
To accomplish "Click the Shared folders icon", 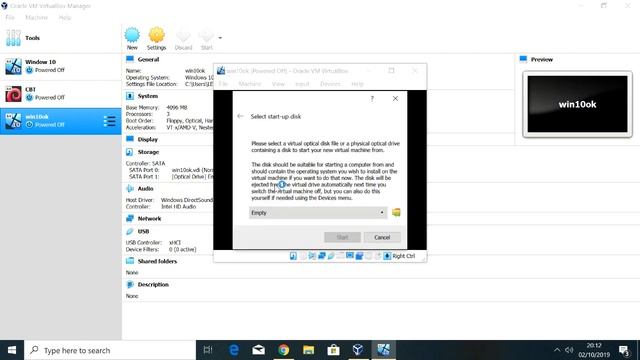I will tap(130, 261).
